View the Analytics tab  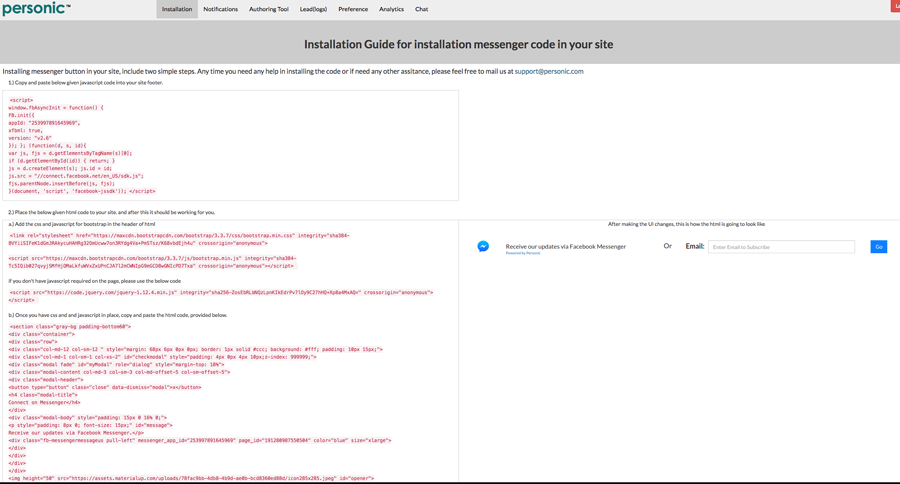[x=391, y=9]
